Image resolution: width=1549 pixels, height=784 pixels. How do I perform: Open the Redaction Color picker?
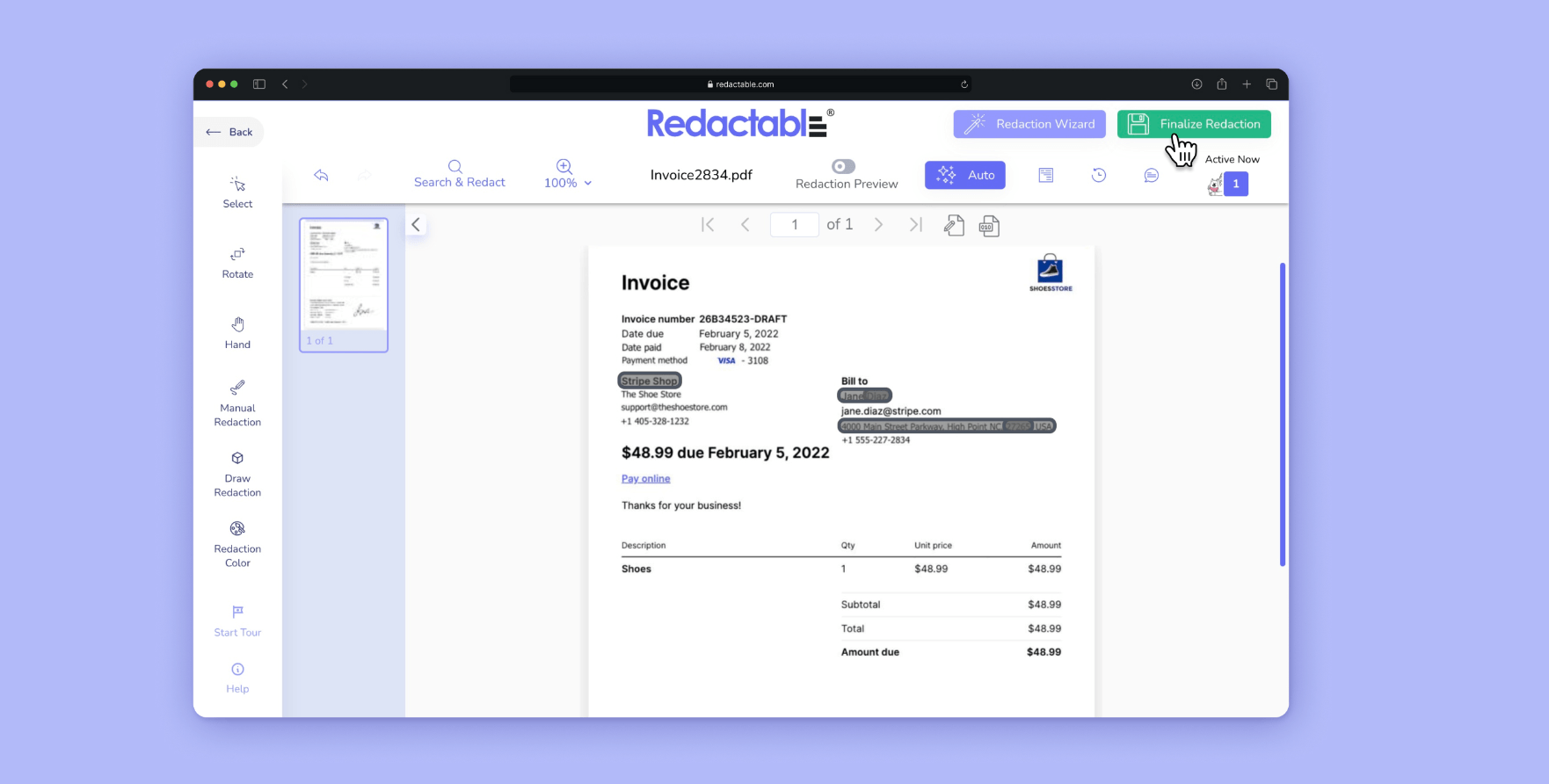(x=237, y=544)
